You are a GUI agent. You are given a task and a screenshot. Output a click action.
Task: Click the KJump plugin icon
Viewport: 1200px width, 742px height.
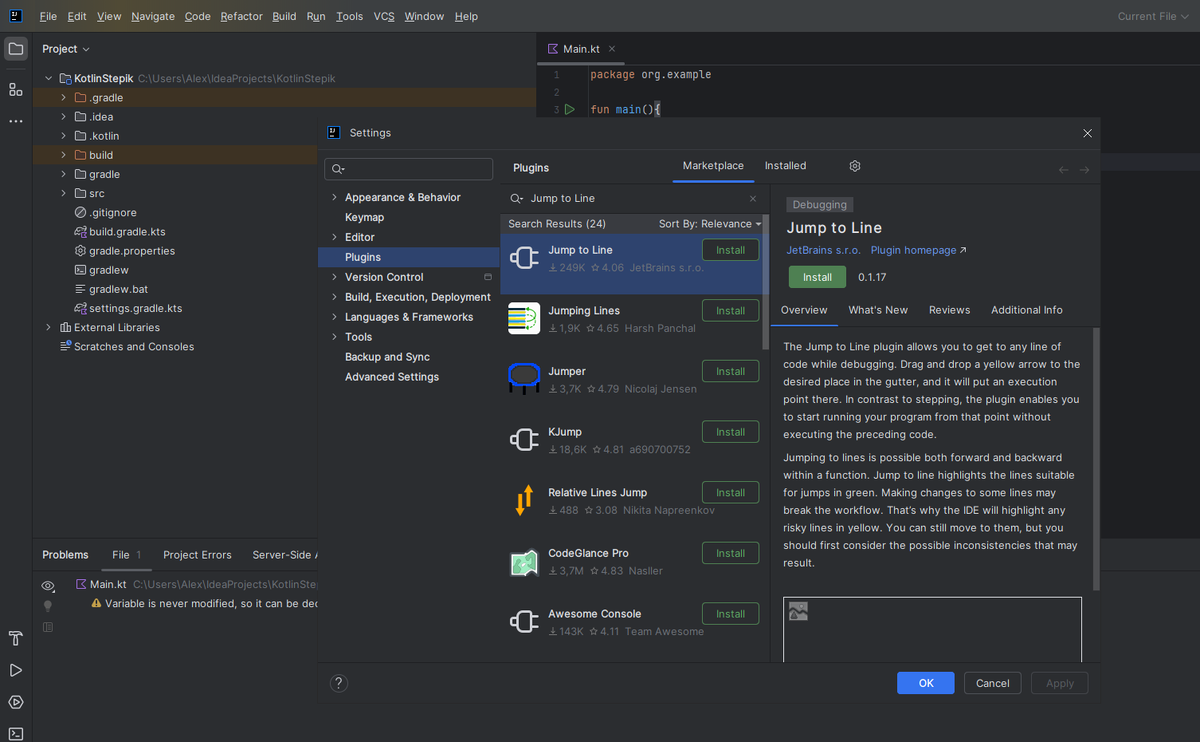pyautogui.click(x=524, y=440)
